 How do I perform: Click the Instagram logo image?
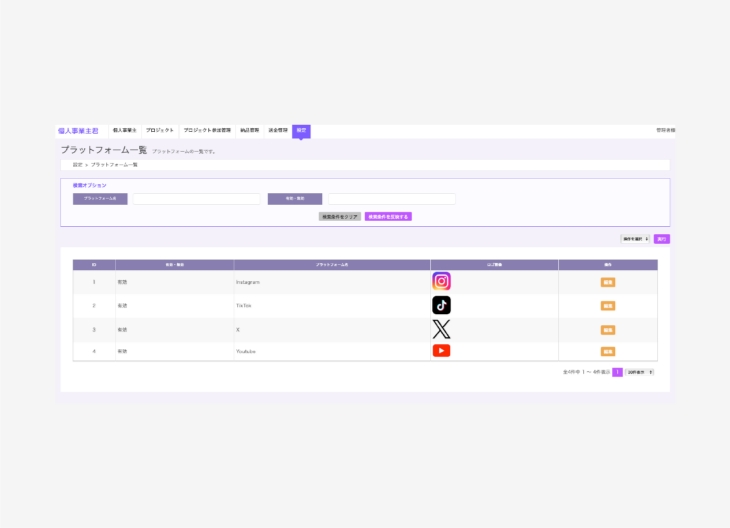point(441,281)
